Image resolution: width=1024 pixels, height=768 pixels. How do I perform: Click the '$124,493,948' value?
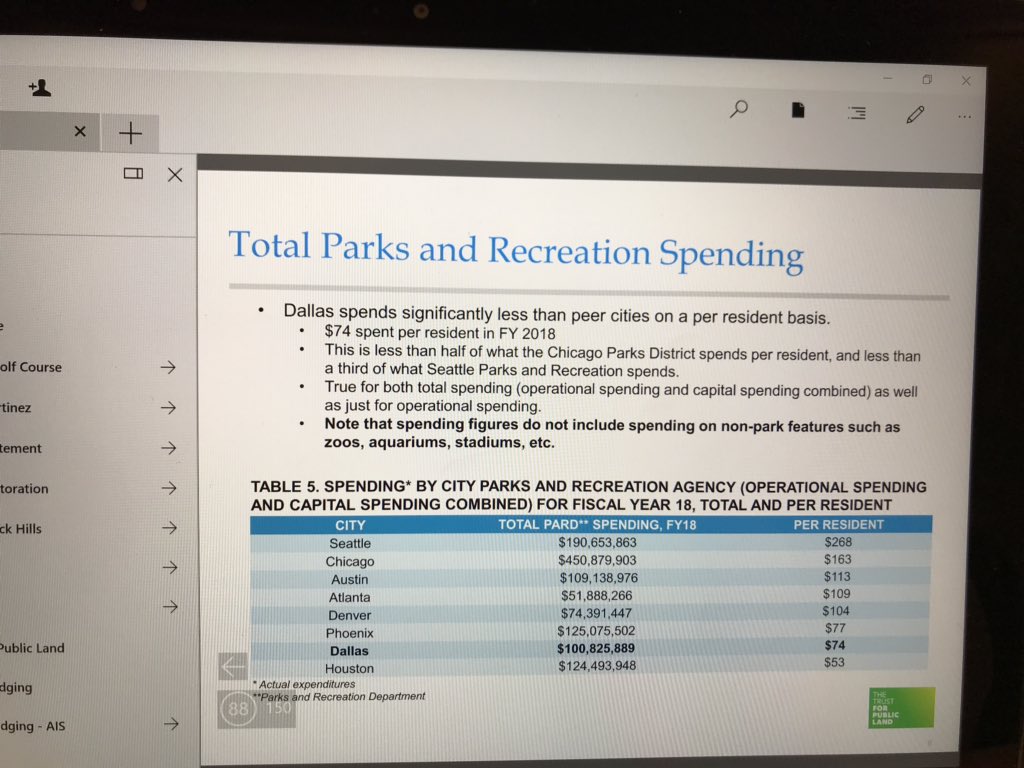597,666
